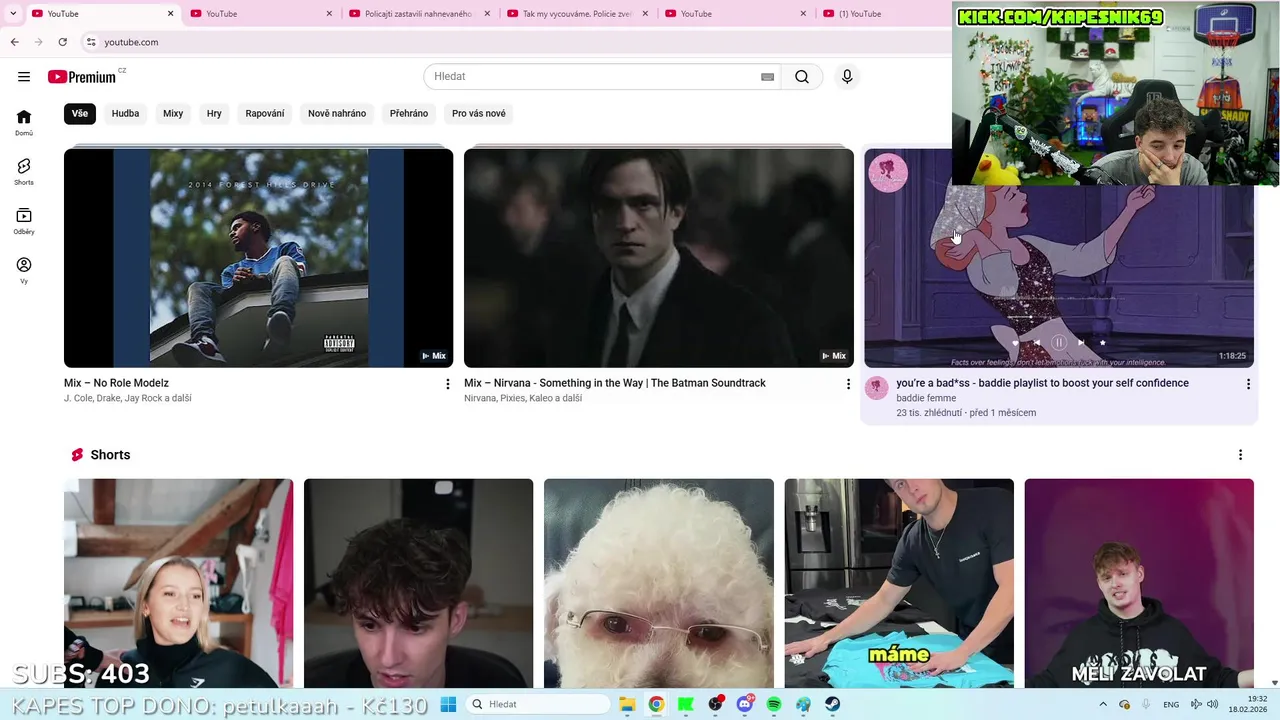Open Shorts from the left sidebar
The height and width of the screenshot is (720, 1280).
pos(24,171)
